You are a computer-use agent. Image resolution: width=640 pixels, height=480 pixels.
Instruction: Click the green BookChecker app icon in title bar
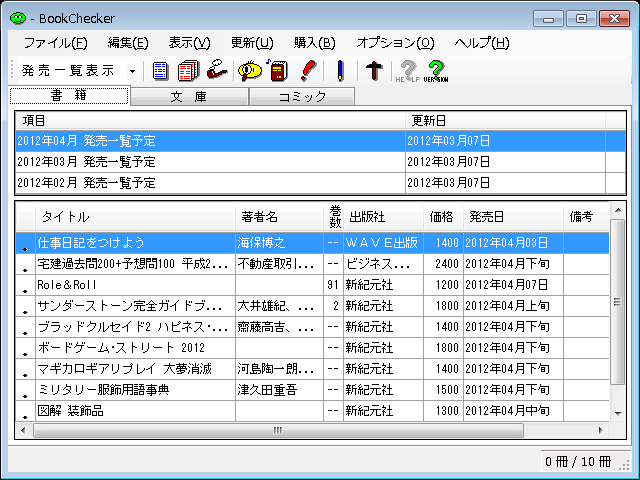pos(18,18)
